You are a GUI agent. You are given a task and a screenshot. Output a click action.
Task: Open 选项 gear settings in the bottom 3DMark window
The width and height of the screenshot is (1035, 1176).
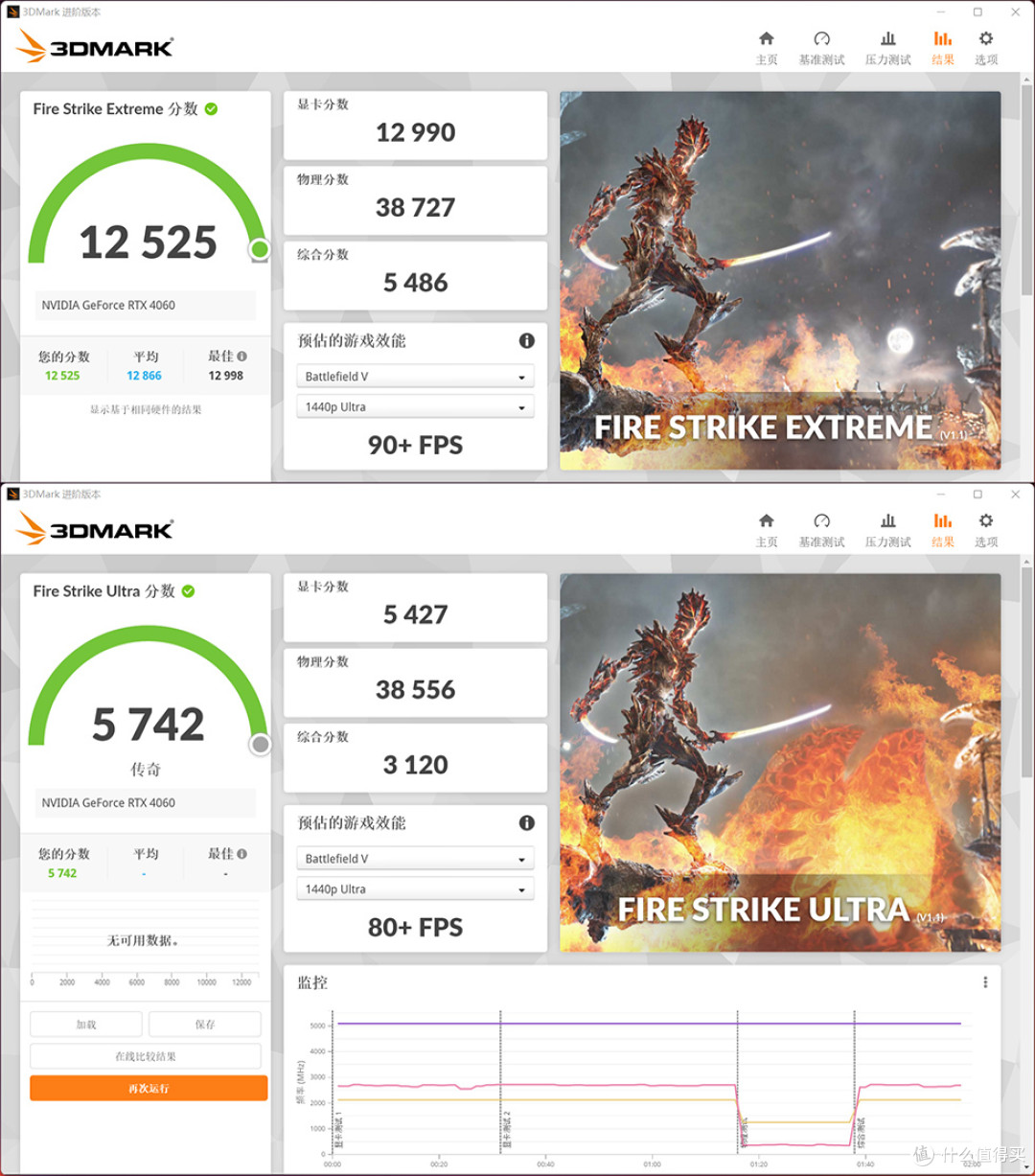pyautogui.click(x=986, y=529)
